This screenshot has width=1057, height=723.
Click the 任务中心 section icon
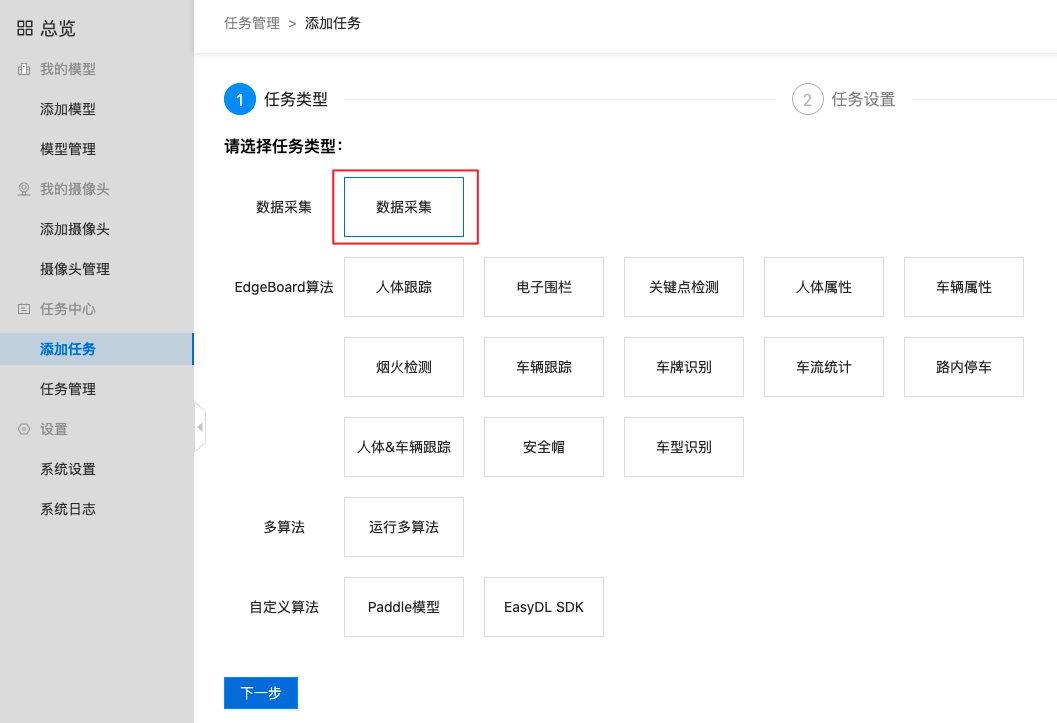(24, 309)
